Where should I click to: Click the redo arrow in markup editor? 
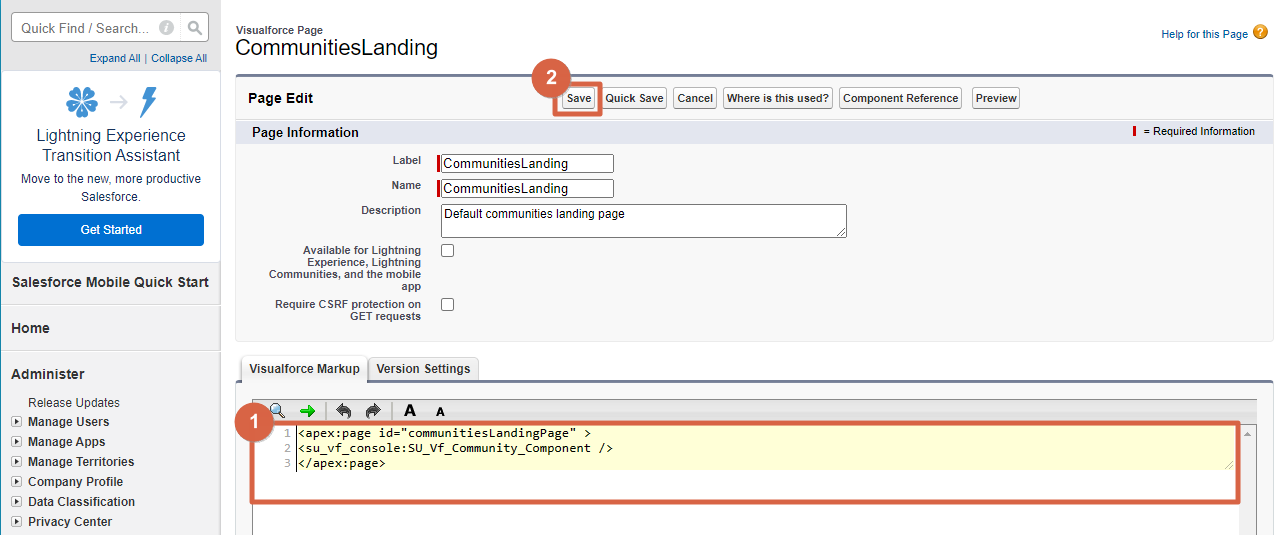click(x=373, y=411)
